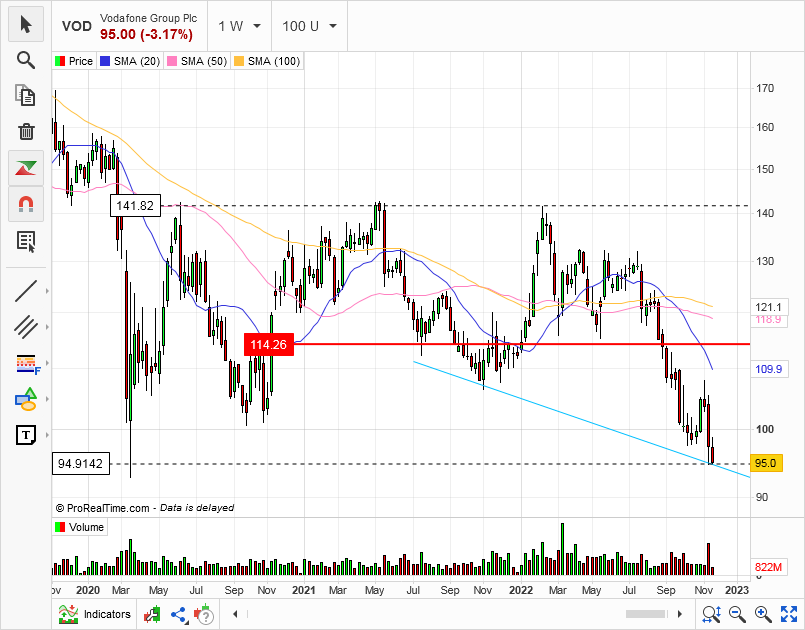Click the candlestick wrench settings icon
This screenshot has height=630, width=805.
pyautogui.click(x=152, y=614)
